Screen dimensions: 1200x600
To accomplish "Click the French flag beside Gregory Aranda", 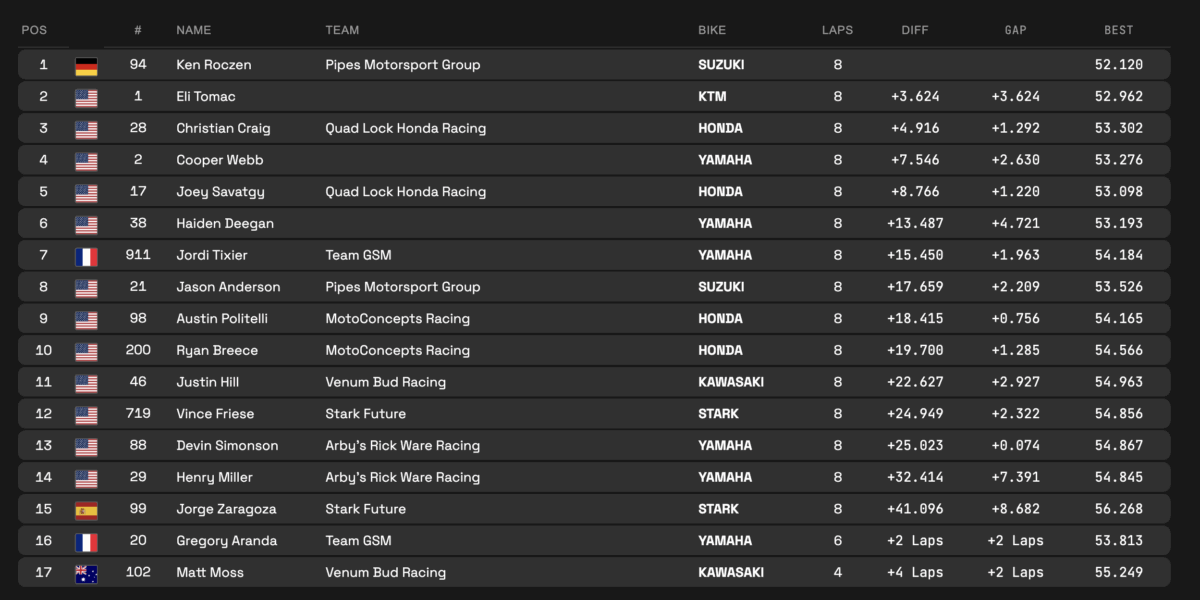I will tap(86, 542).
